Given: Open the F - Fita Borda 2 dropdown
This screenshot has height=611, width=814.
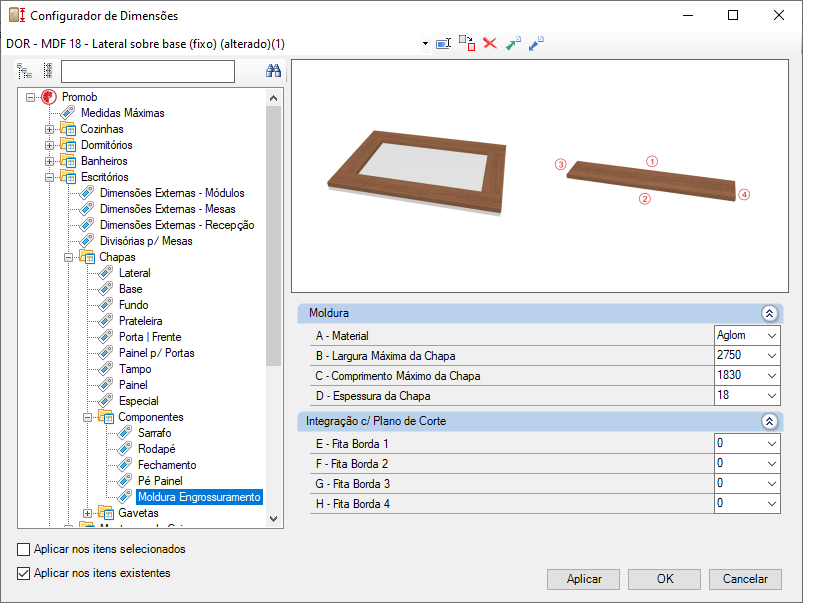Looking at the screenshot, I should click(771, 464).
